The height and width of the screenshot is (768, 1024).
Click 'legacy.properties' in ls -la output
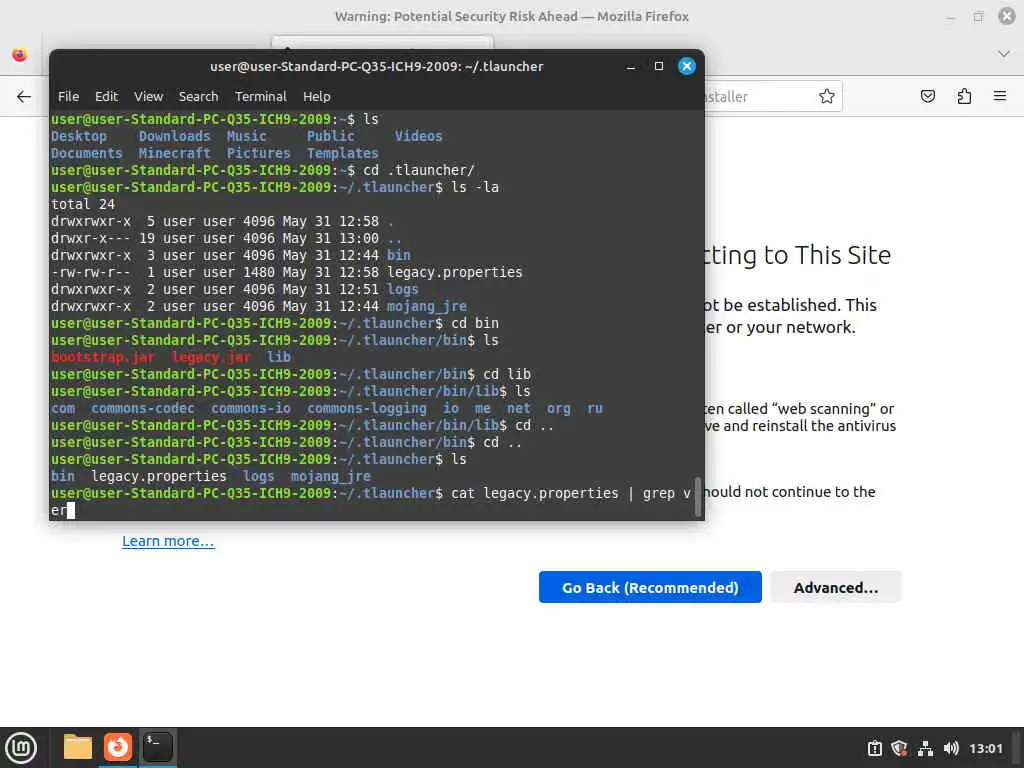pos(455,272)
